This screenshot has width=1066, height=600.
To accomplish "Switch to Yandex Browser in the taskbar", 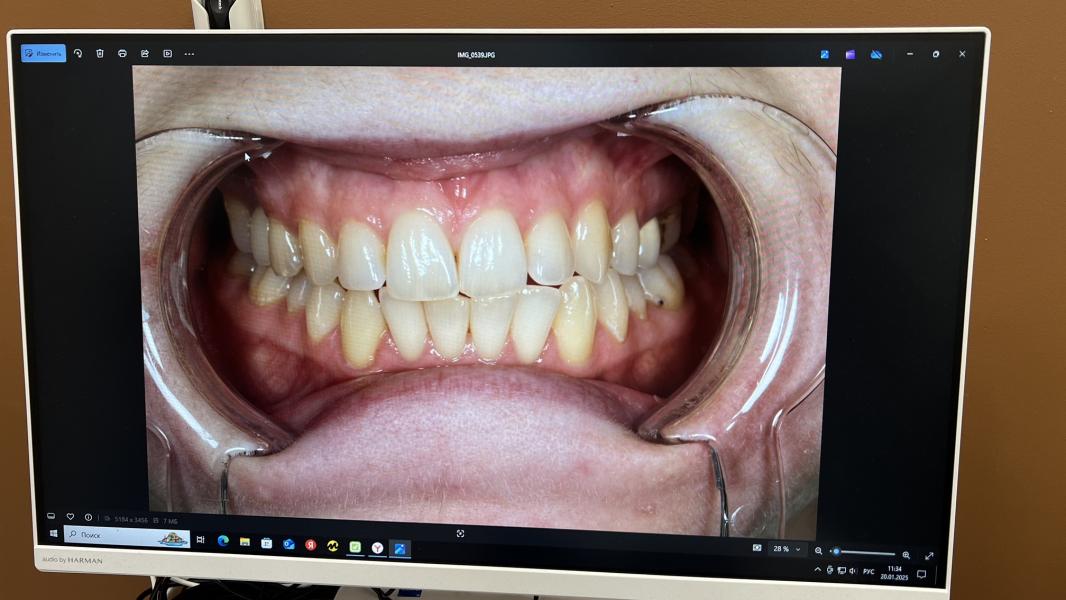I will point(377,548).
